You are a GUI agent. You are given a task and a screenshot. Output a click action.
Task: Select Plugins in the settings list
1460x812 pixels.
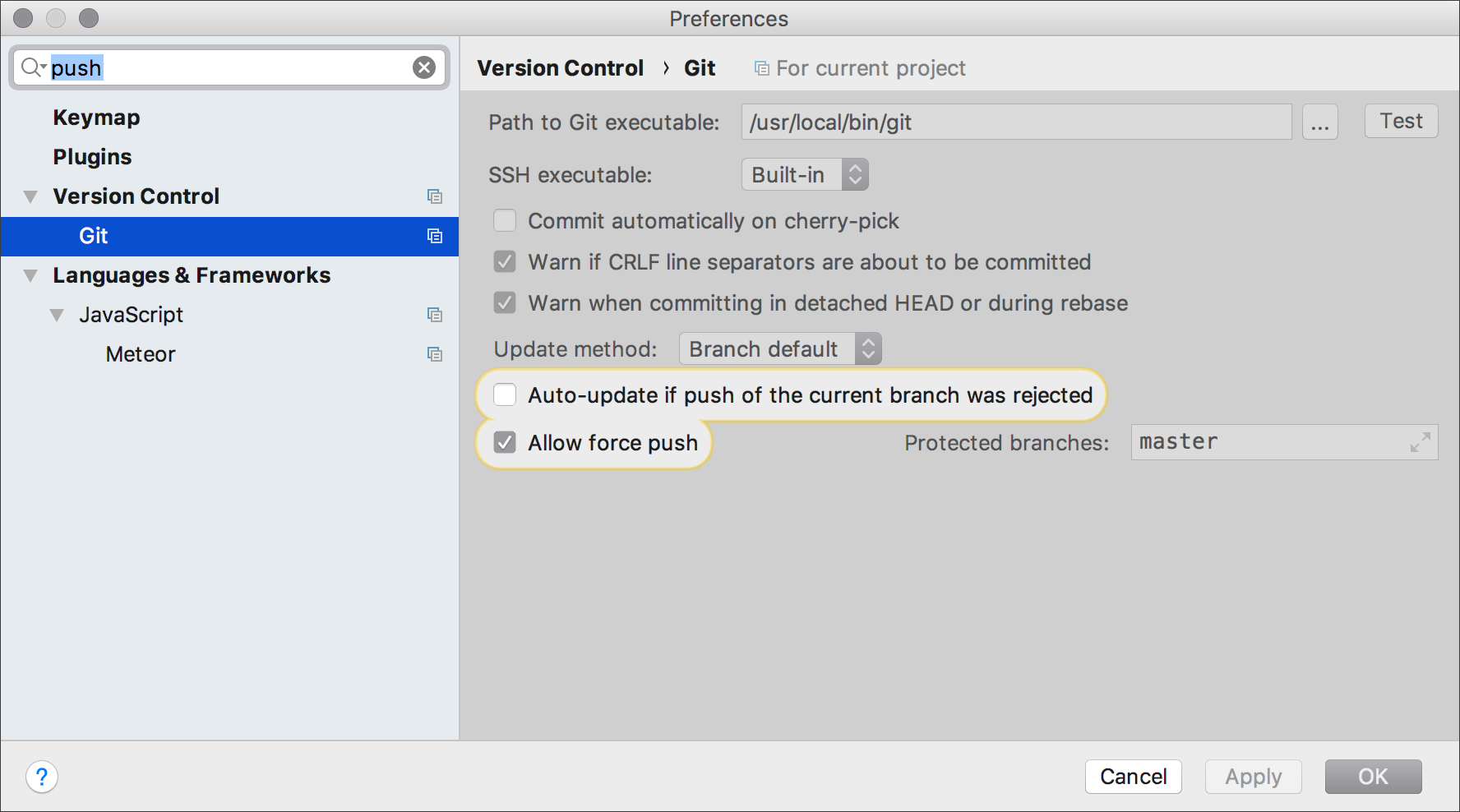92,157
